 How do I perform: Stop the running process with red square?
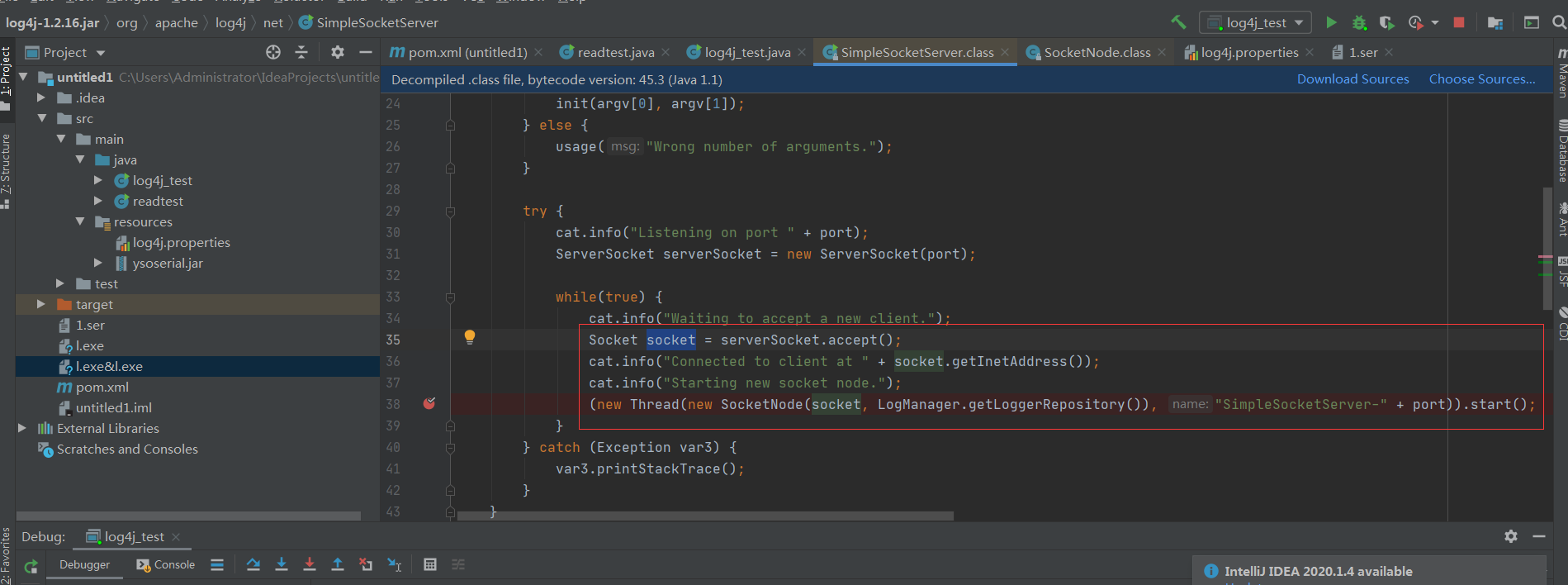pos(1459,22)
